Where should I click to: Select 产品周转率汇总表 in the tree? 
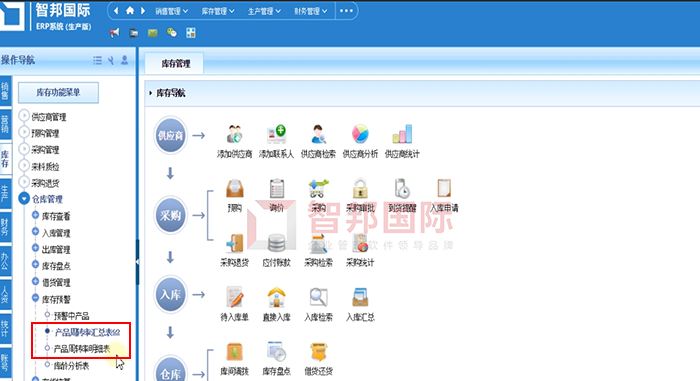[x=88, y=332]
